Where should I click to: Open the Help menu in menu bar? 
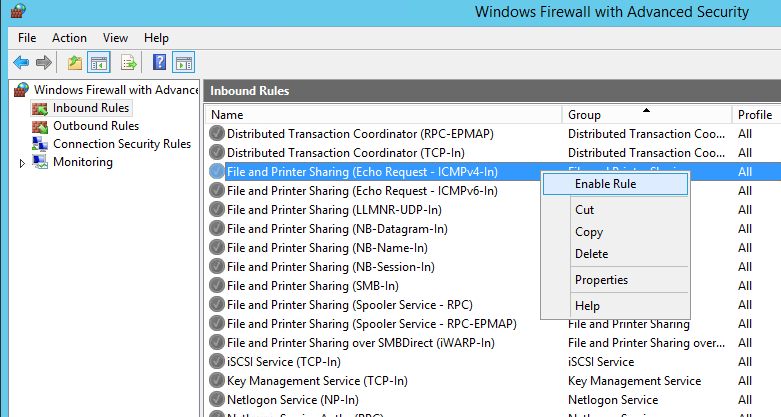(x=156, y=38)
